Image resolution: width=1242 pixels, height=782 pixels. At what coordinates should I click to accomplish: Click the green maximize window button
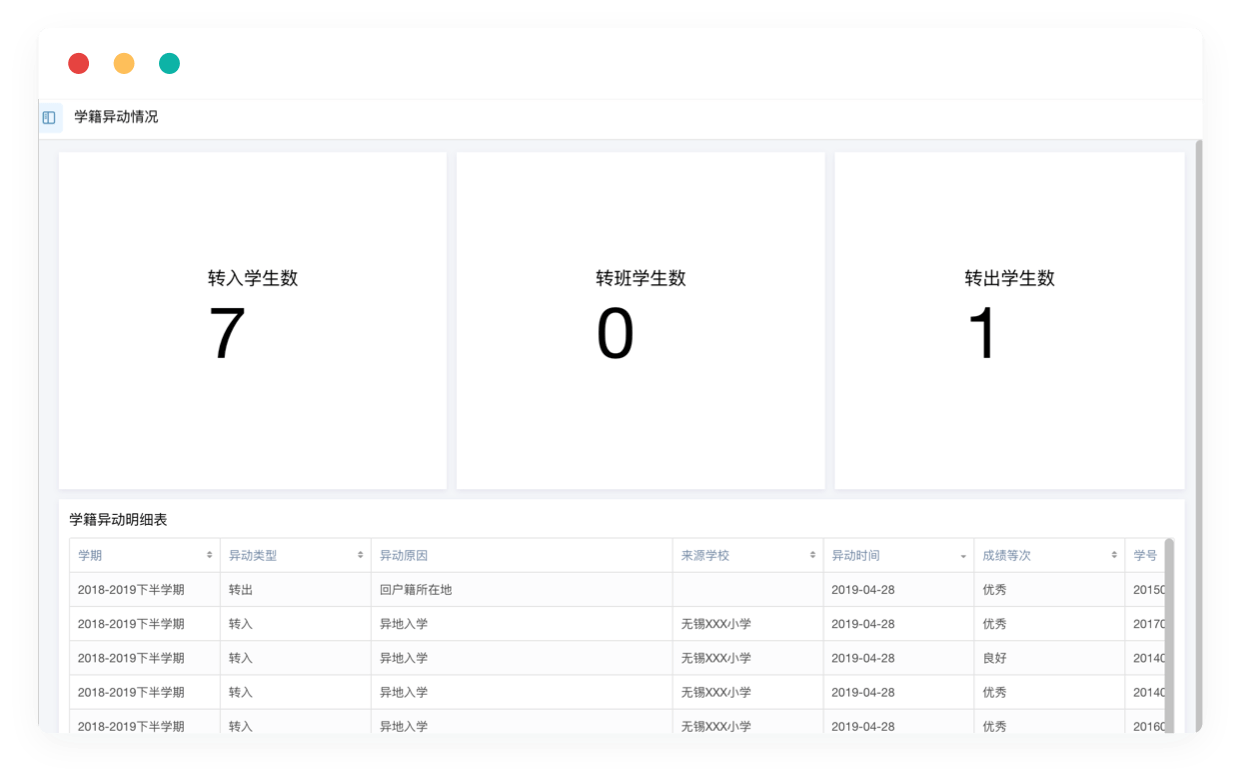pos(169,64)
